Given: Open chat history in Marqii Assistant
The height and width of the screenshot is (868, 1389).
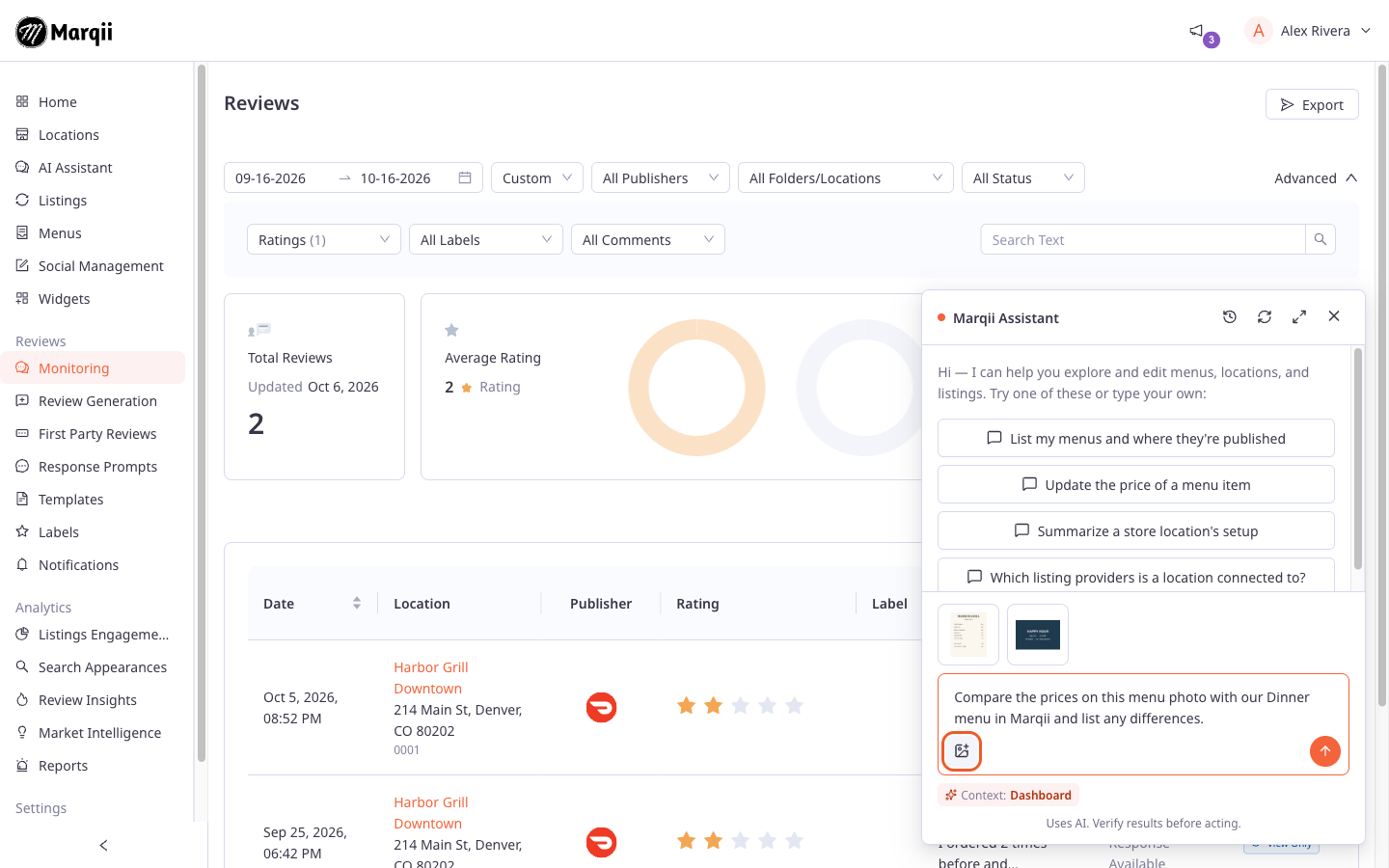Looking at the screenshot, I should 1230,316.
